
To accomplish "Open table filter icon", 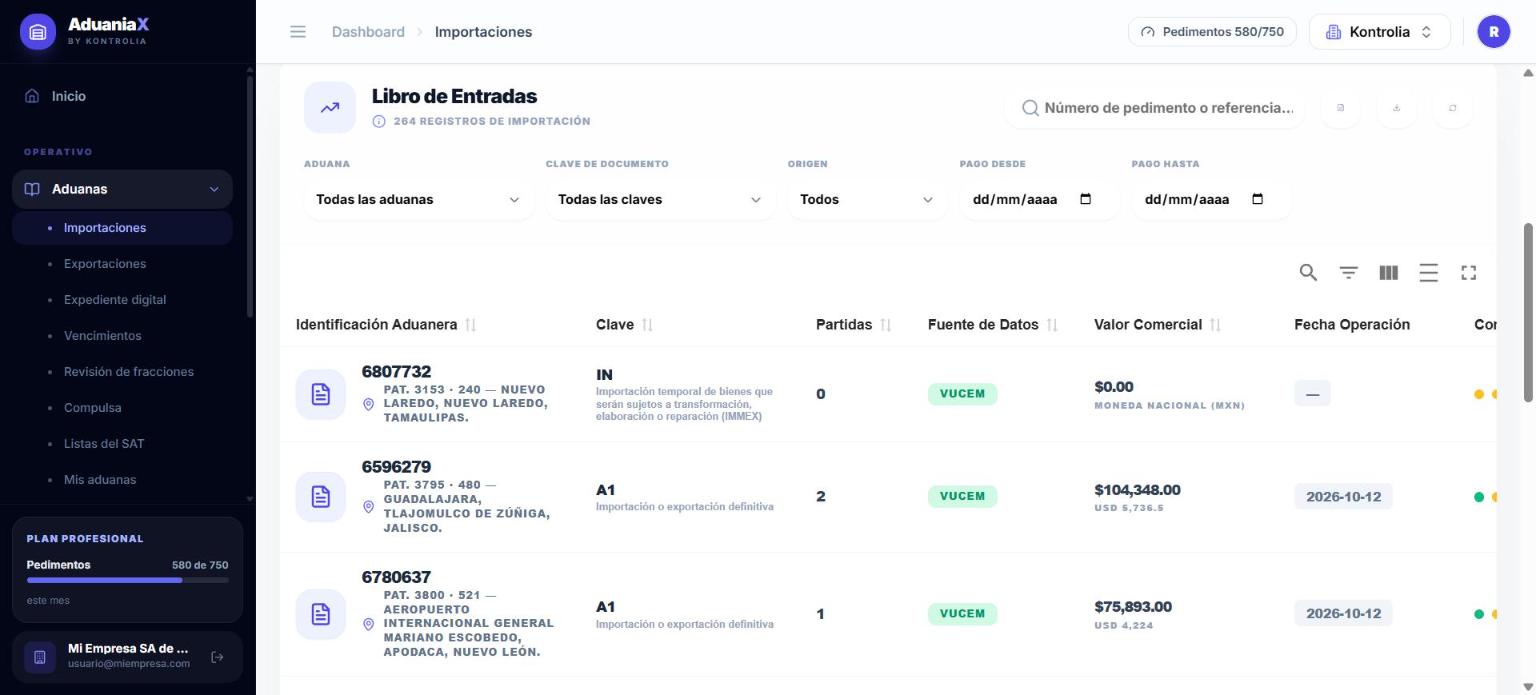I will coord(1349,272).
